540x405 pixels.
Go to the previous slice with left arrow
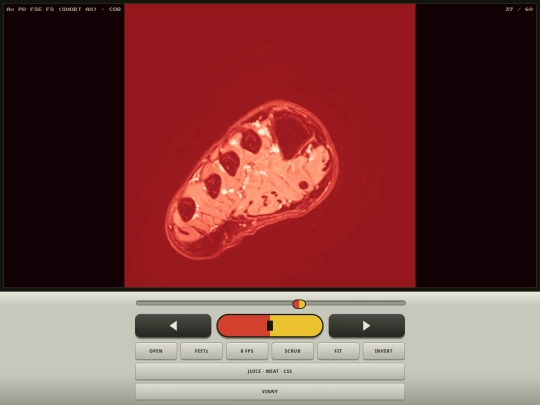tap(173, 325)
